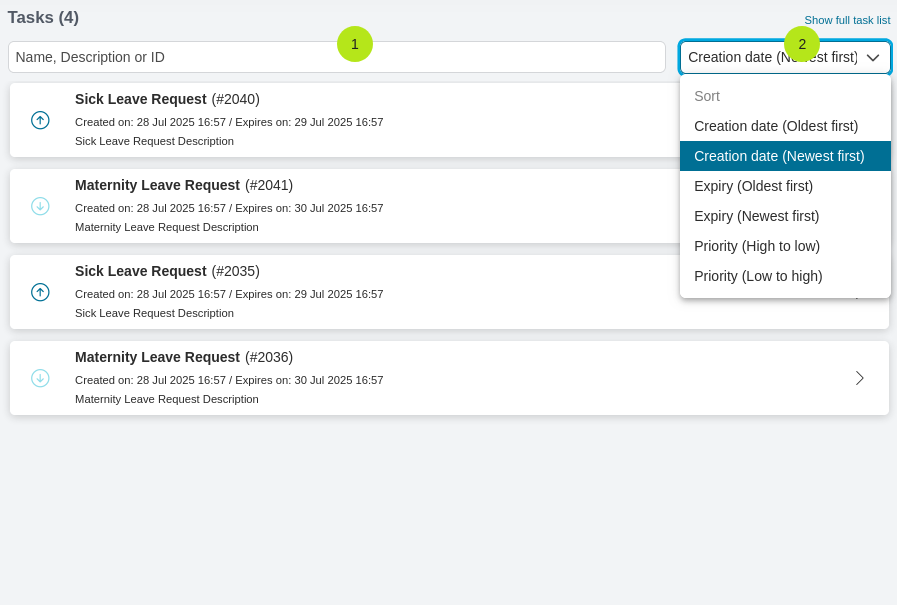Open the Show full task list link
Viewport: 897px width, 605px height.
tap(847, 20)
